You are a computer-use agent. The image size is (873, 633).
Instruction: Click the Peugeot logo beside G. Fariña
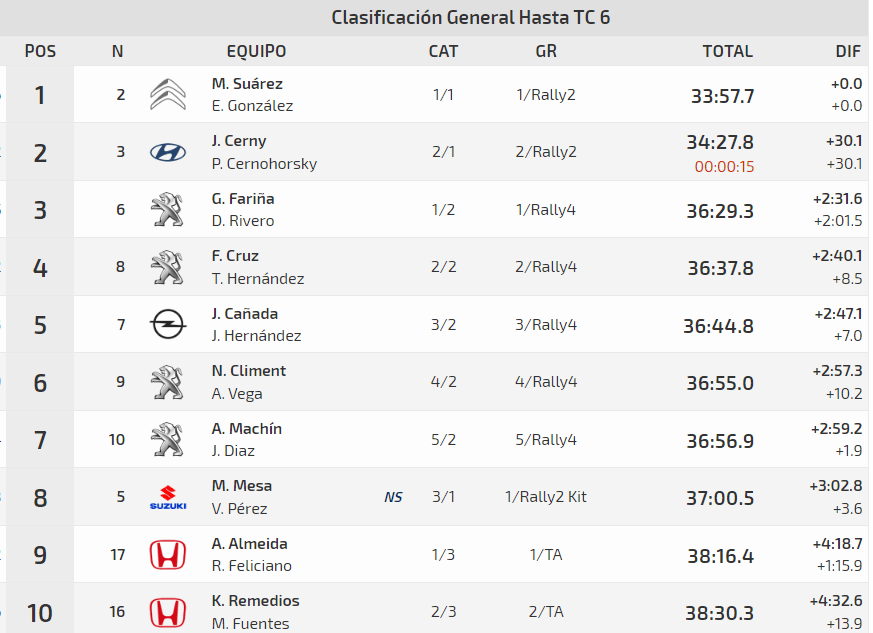167,210
